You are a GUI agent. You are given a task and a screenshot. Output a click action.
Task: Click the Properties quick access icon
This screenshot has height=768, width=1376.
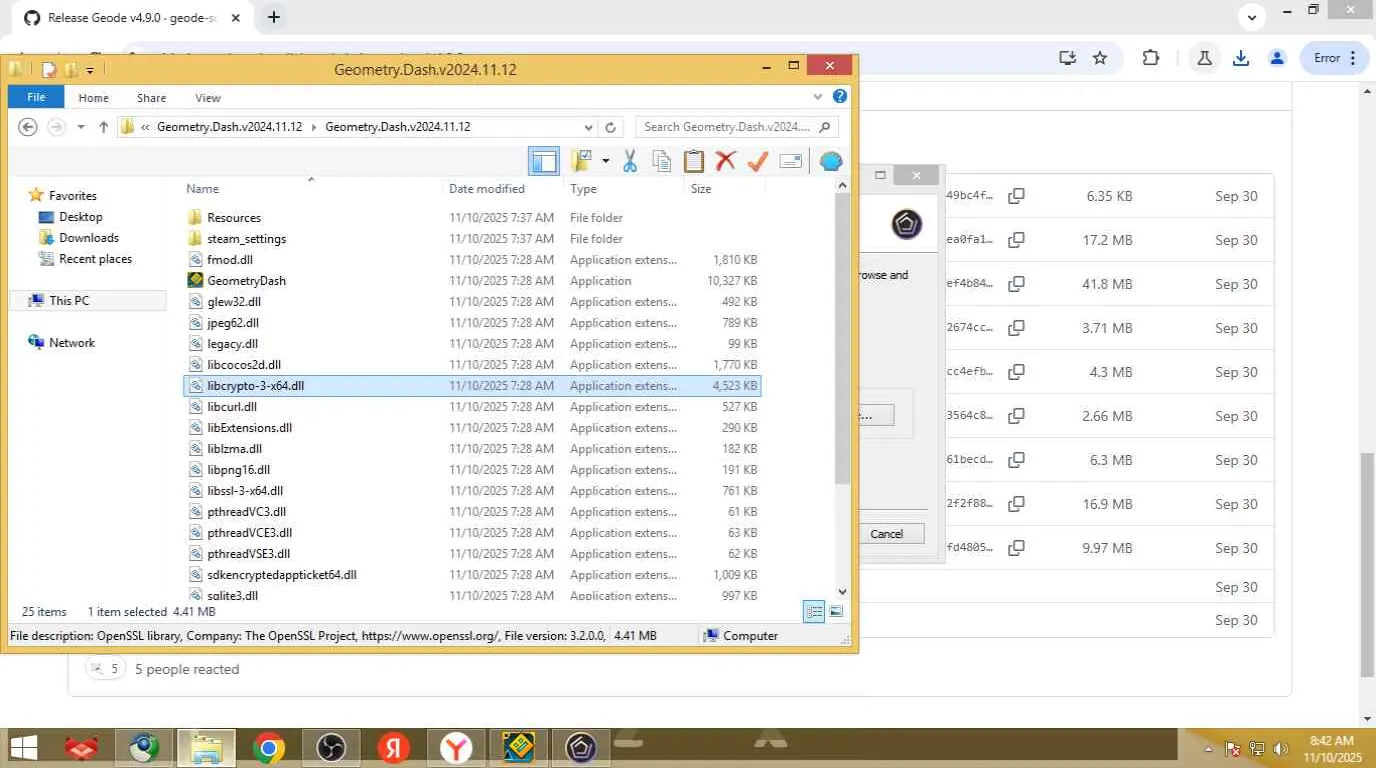tap(48, 69)
